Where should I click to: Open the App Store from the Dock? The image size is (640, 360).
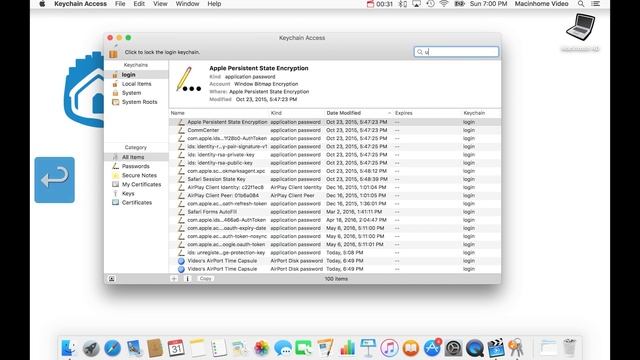[432, 348]
